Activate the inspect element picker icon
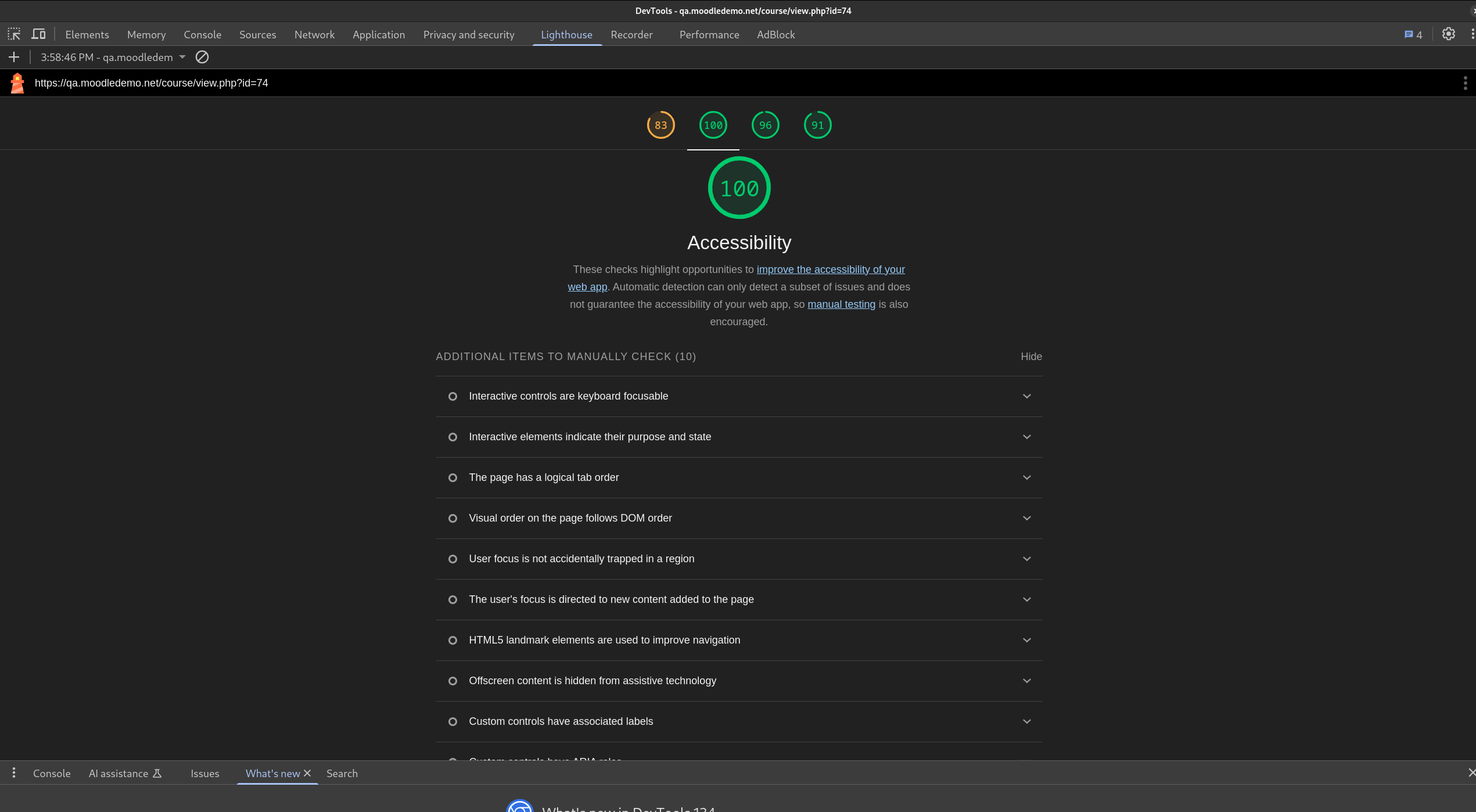 [14, 34]
